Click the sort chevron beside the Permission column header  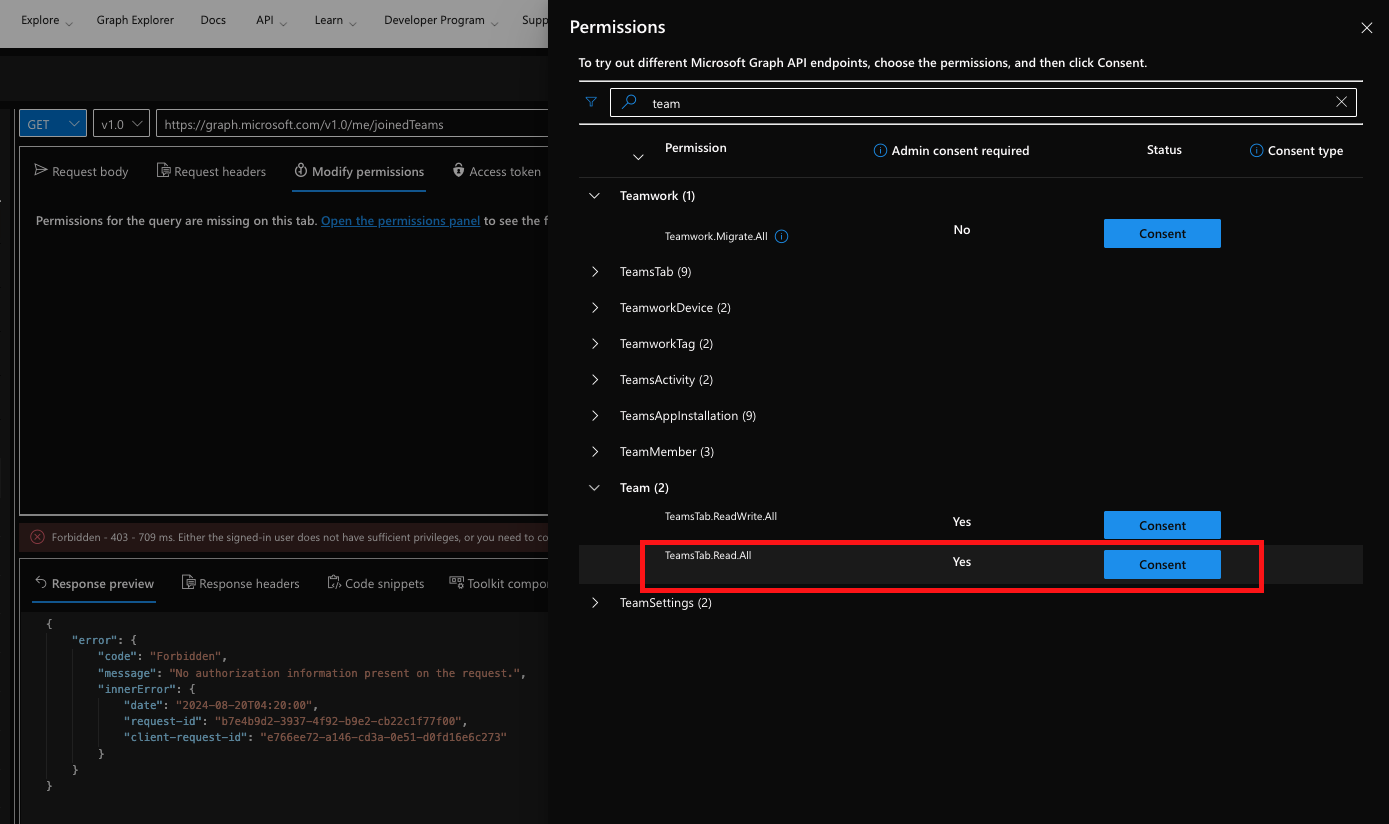click(638, 157)
